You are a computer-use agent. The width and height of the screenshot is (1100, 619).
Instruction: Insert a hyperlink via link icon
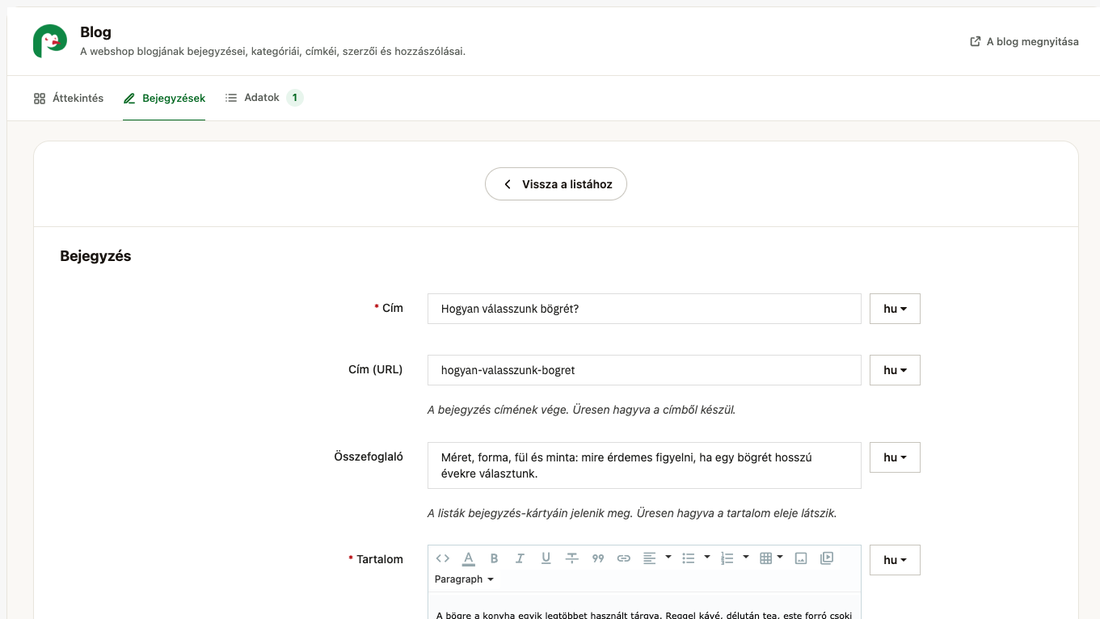click(x=624, y=559)
